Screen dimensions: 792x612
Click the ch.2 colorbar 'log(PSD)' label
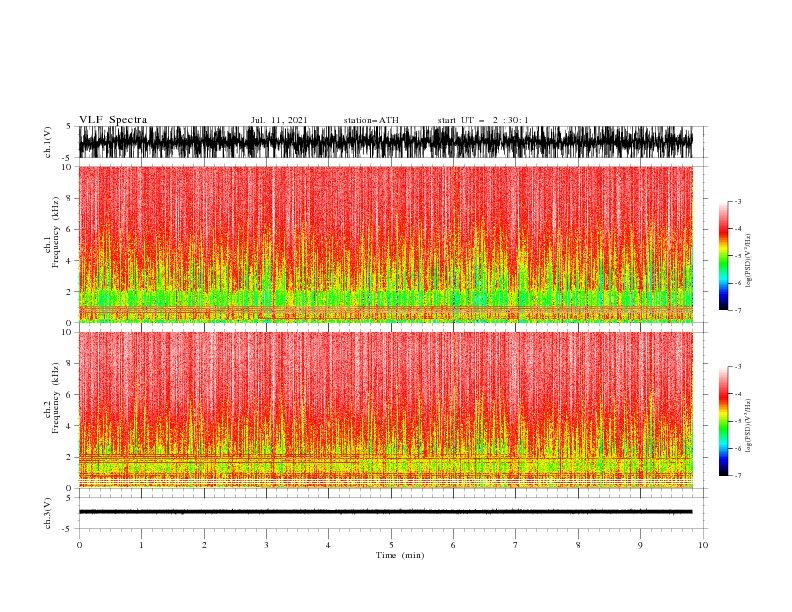tap(749, 426)
